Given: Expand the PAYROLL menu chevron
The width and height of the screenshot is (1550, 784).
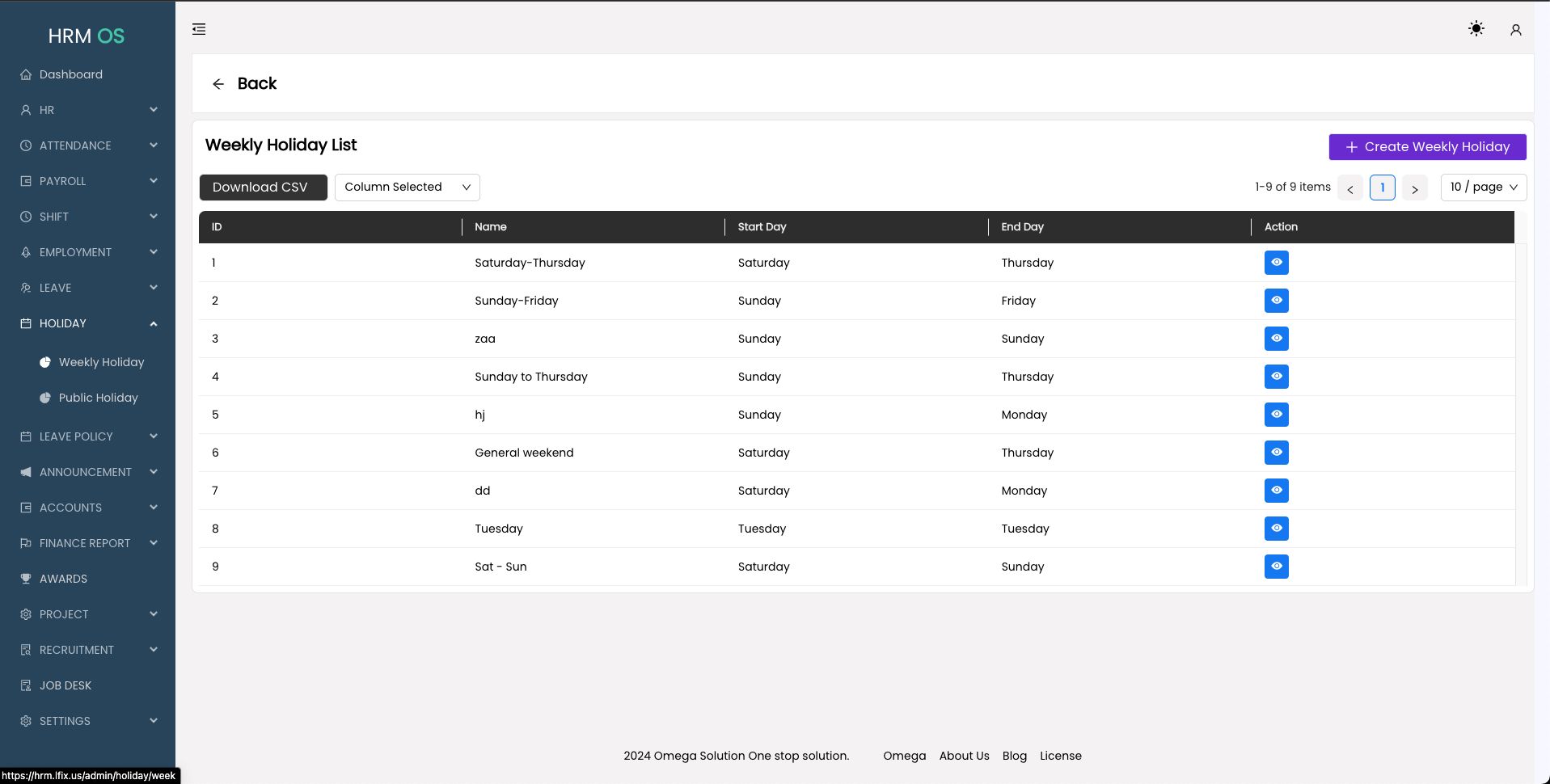Looking at the screenshot, I should click(x=154, y=181).
